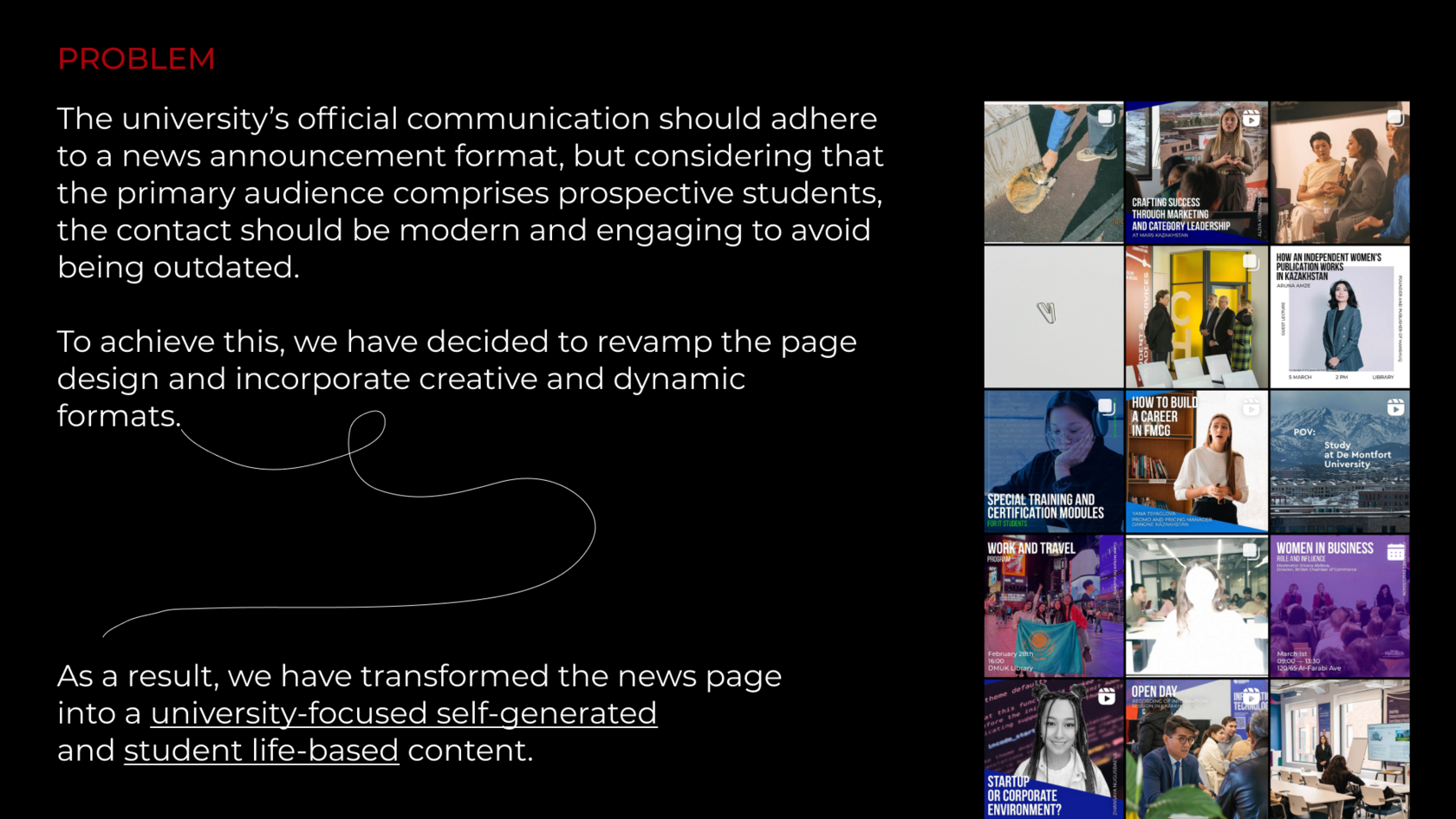Click the underlined 'university-focused self-generated' text
The height and width of the screenshot is (819, 1456).
(x=403, y=713)
